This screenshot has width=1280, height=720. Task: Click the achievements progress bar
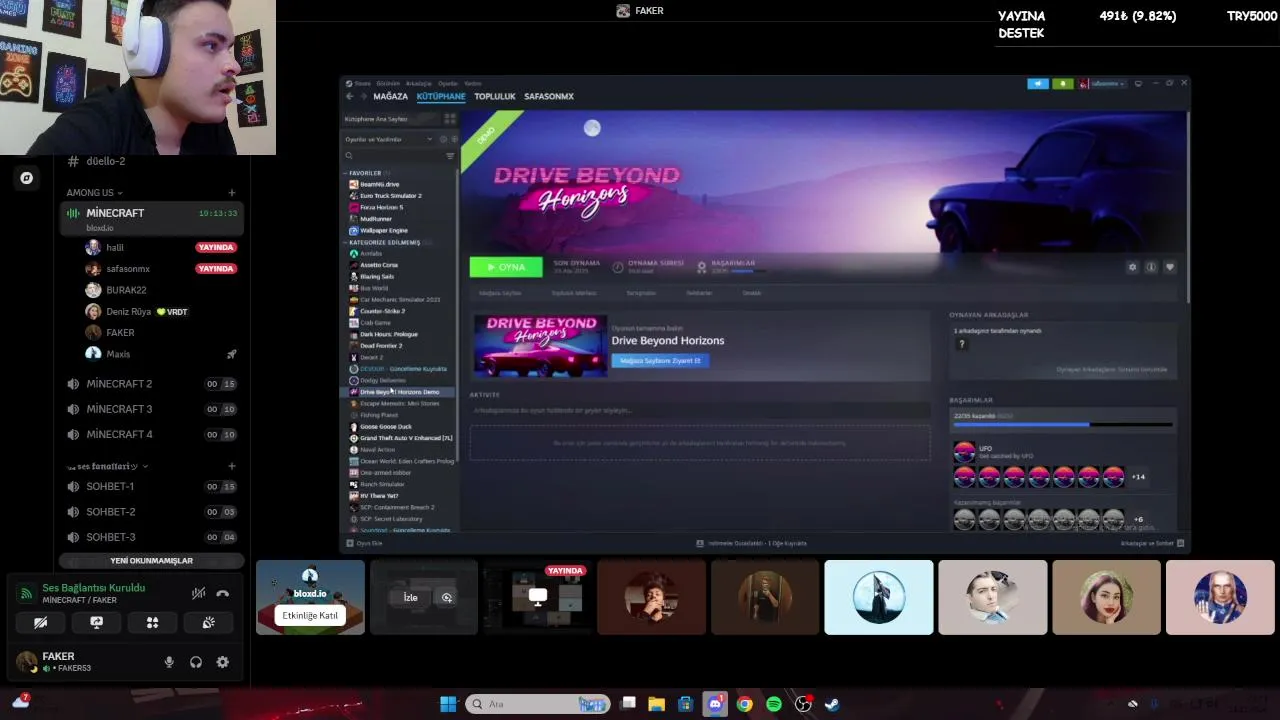1061,425
